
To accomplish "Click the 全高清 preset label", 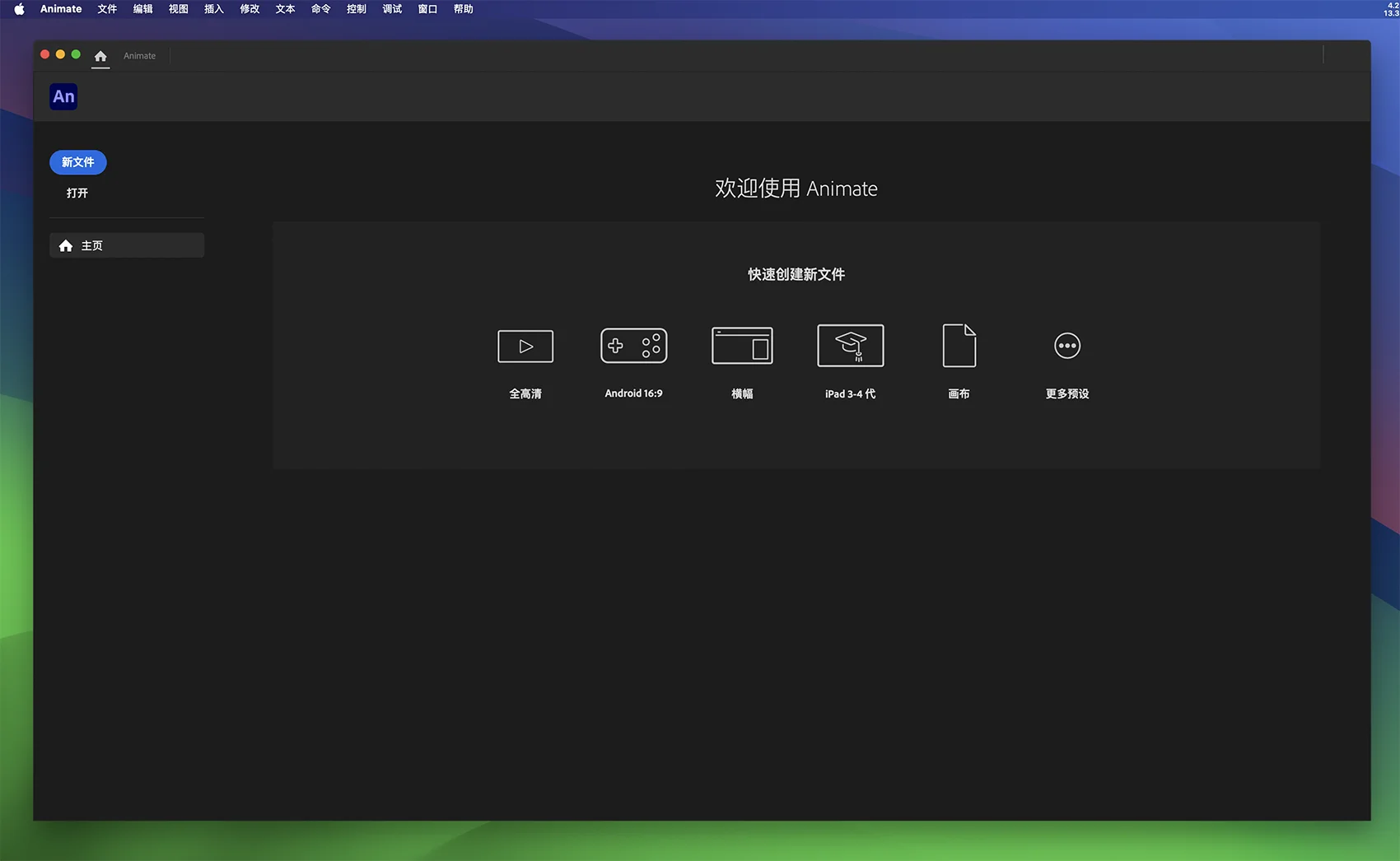I will pos(525,393).
